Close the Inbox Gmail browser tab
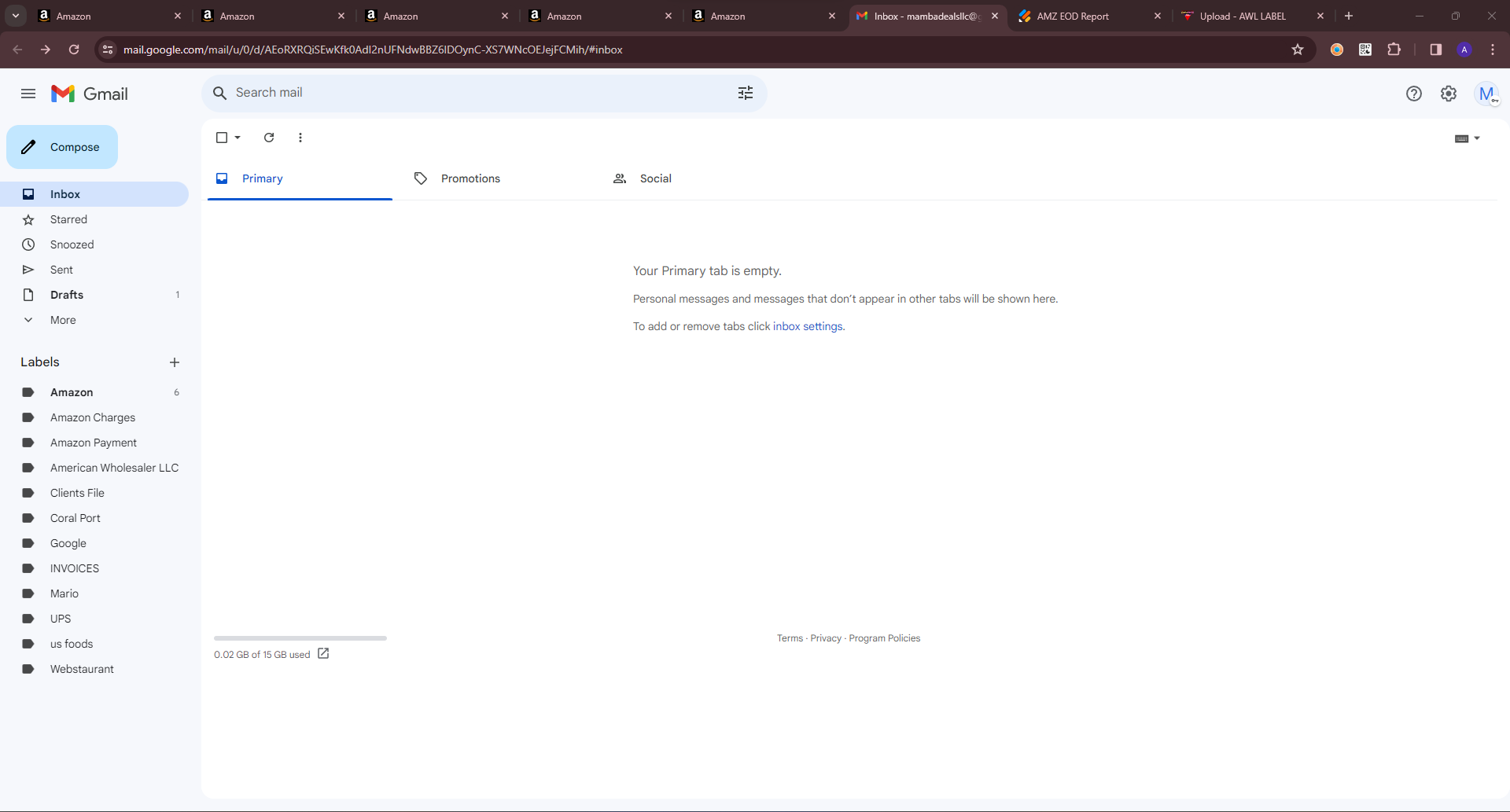Image resolution: width=1510 pixels, height=812 pixels. click(x=995, y=16)
